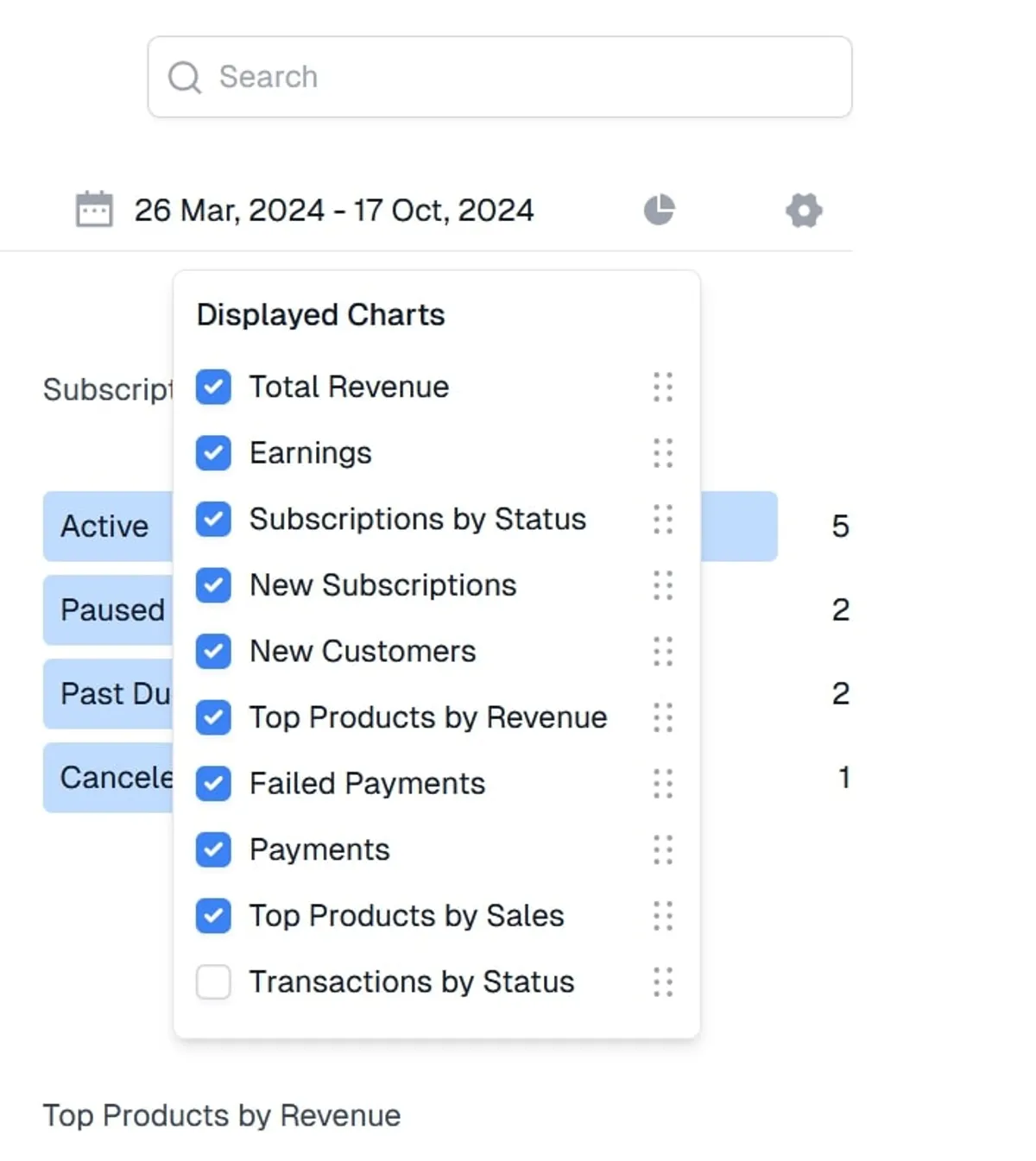Grab the drag handle for New Customers
The image size is (1036, 1161).
pos(663,652)
